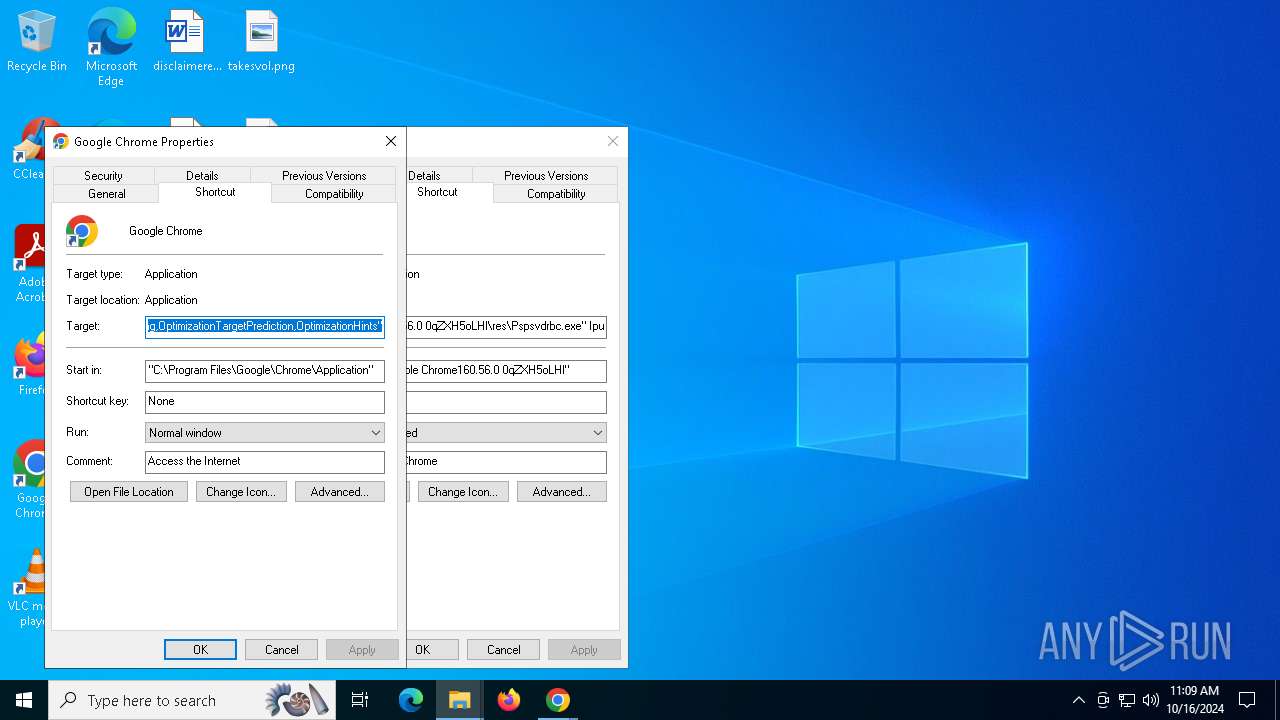This screenshot has height=720, width=1280.
Task: Open the Compatibility tab in the back dialog
Action: click(556, 194)
